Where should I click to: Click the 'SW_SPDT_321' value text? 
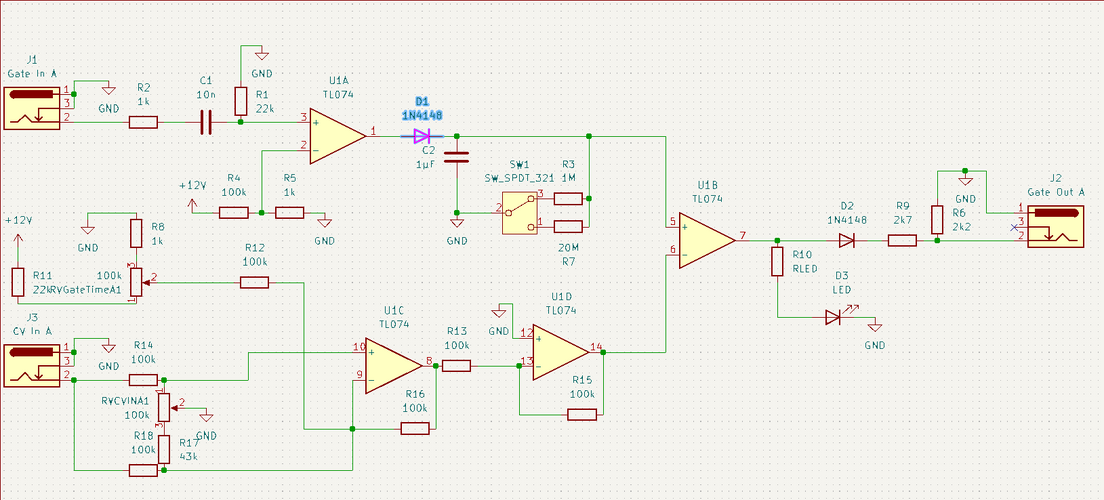519,177
